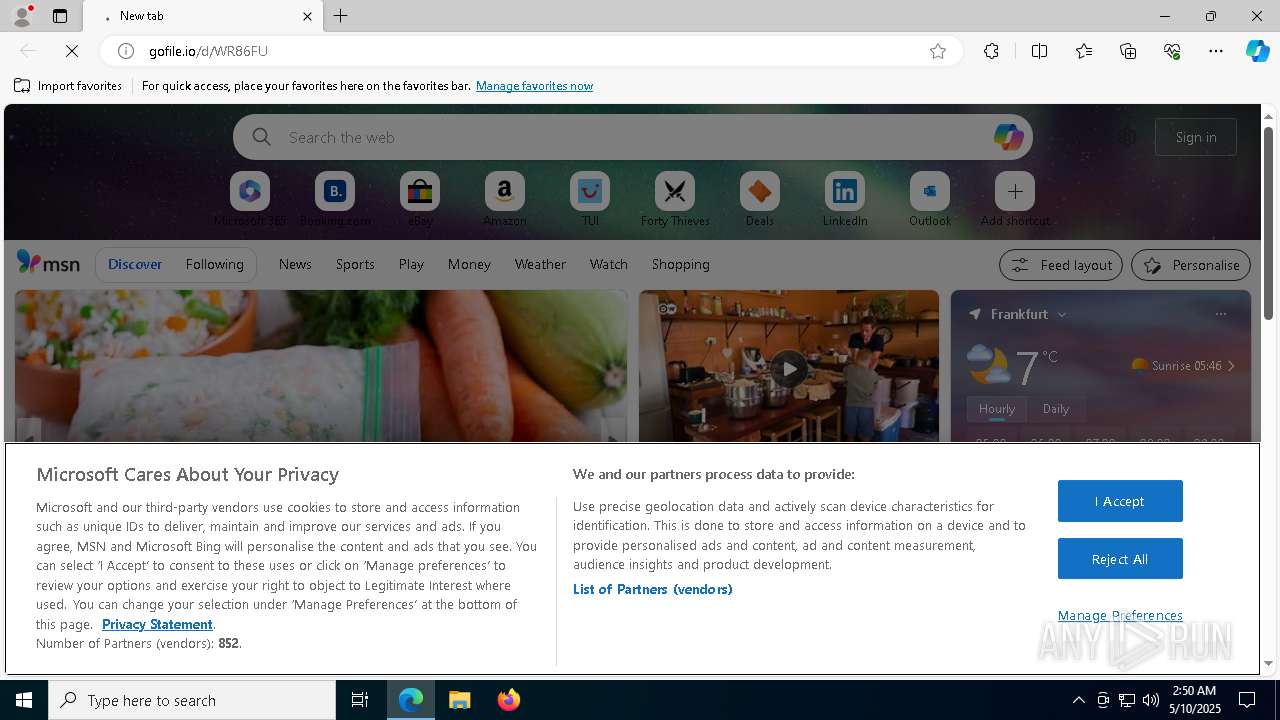Select the Daily weather tab
This screenshot has height=720, width=1280.
click(x=1056, y=409)
